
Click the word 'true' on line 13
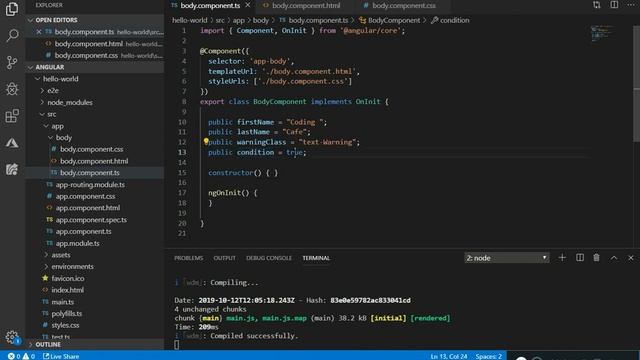pos(294,152)
